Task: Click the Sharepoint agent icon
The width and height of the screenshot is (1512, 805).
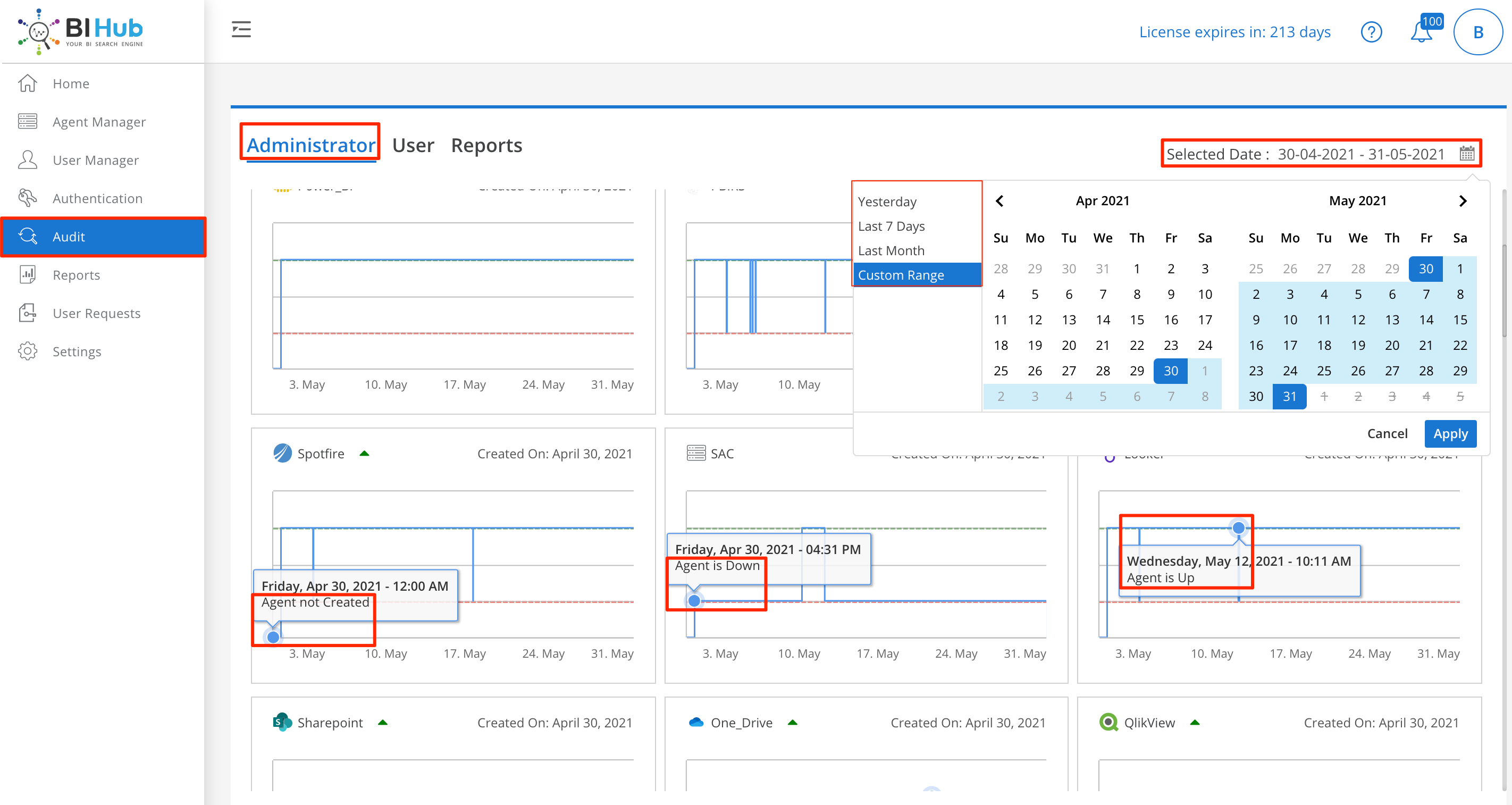Action: (282, 722)
